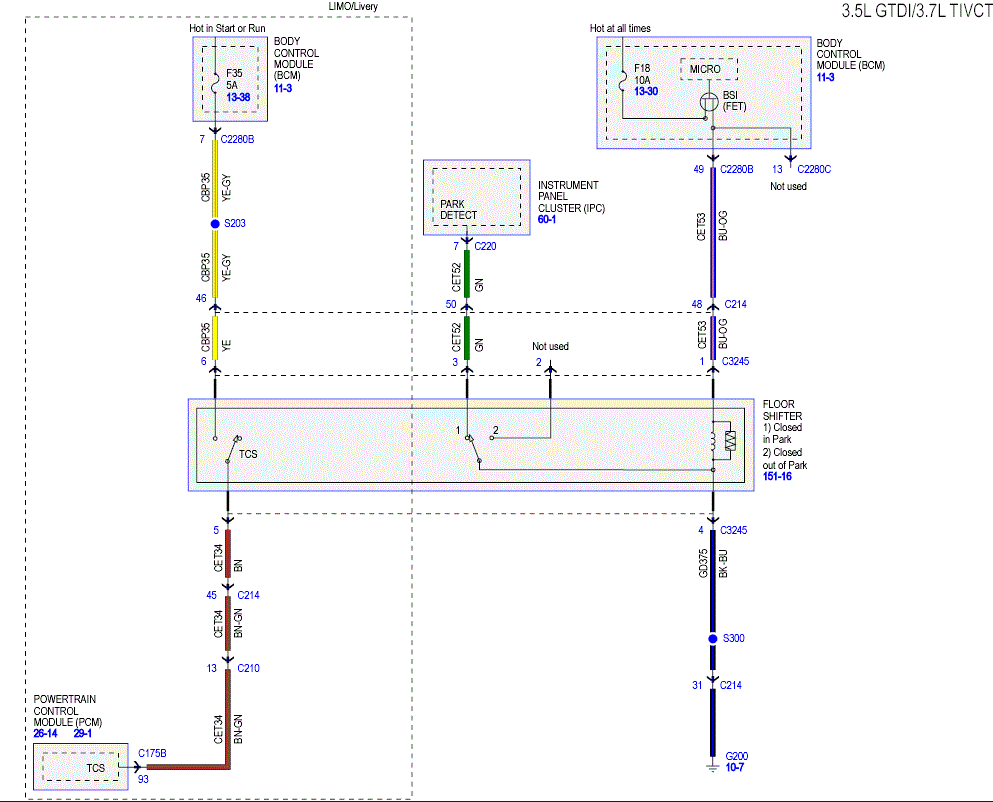Viewport: 993px width, 802px height.
Task: Open the 13-38 fuse F35 link
Action: 238,98
